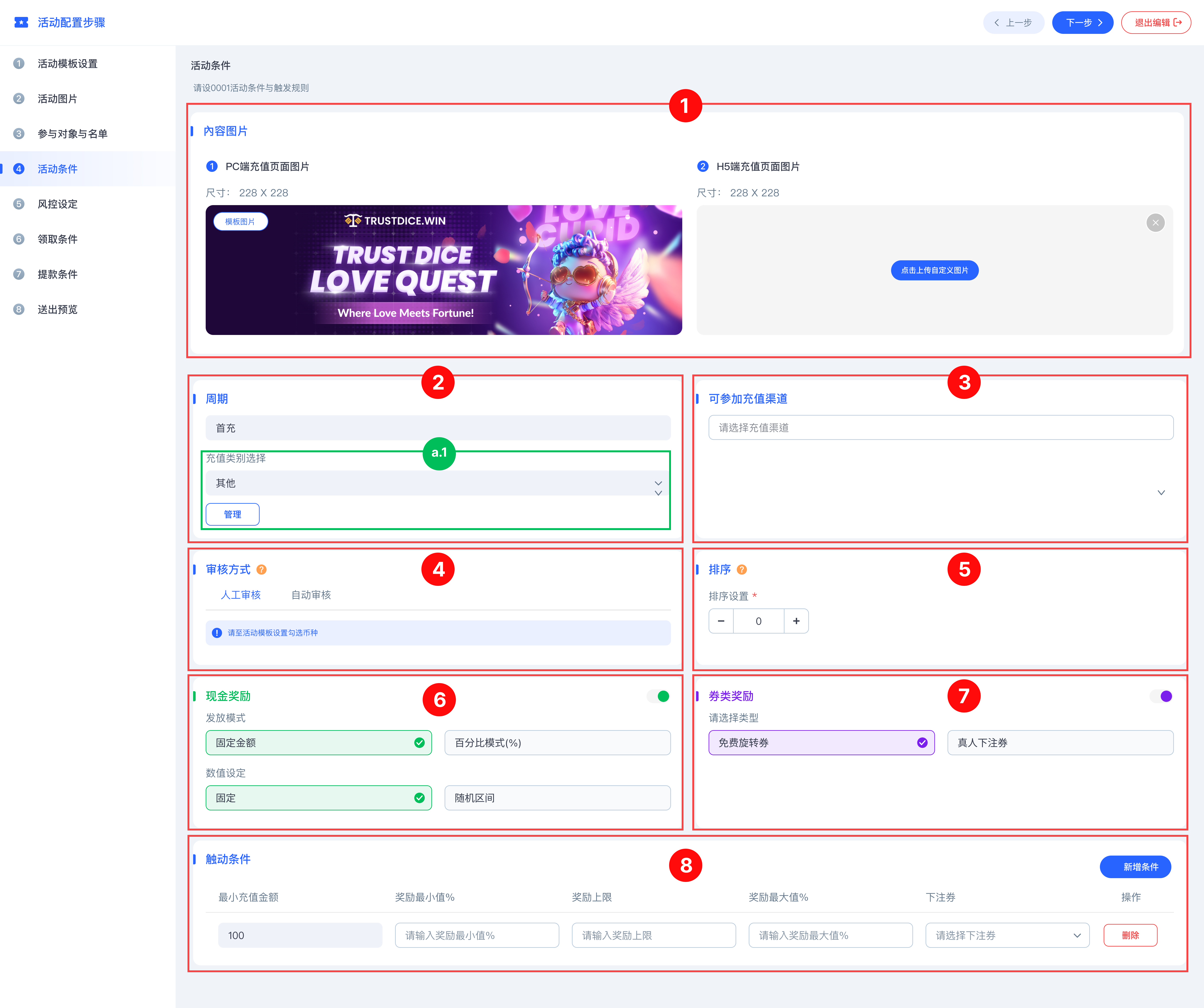Open the 充值类别选择 dropdown showing 其他
Image resolution: width=1204 pixels, height=1008 pixels.
[x=438, y=483]
